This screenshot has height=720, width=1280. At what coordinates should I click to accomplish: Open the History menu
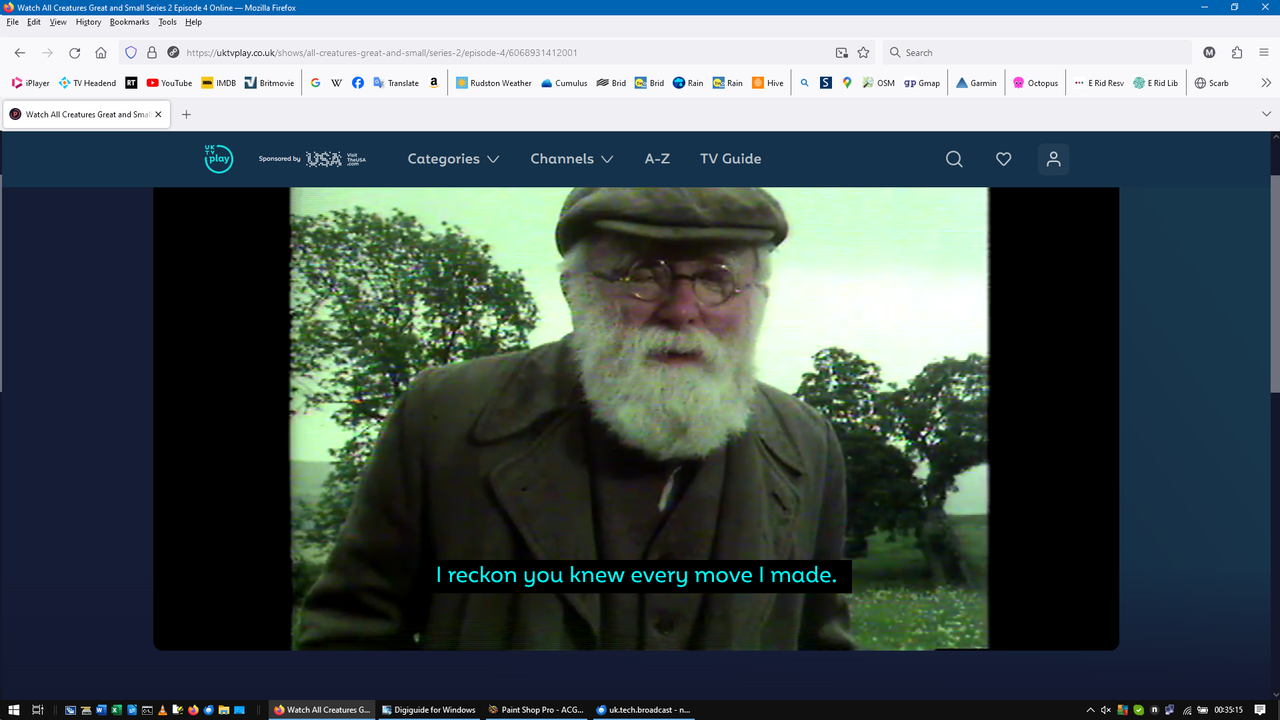pos(88,22)
